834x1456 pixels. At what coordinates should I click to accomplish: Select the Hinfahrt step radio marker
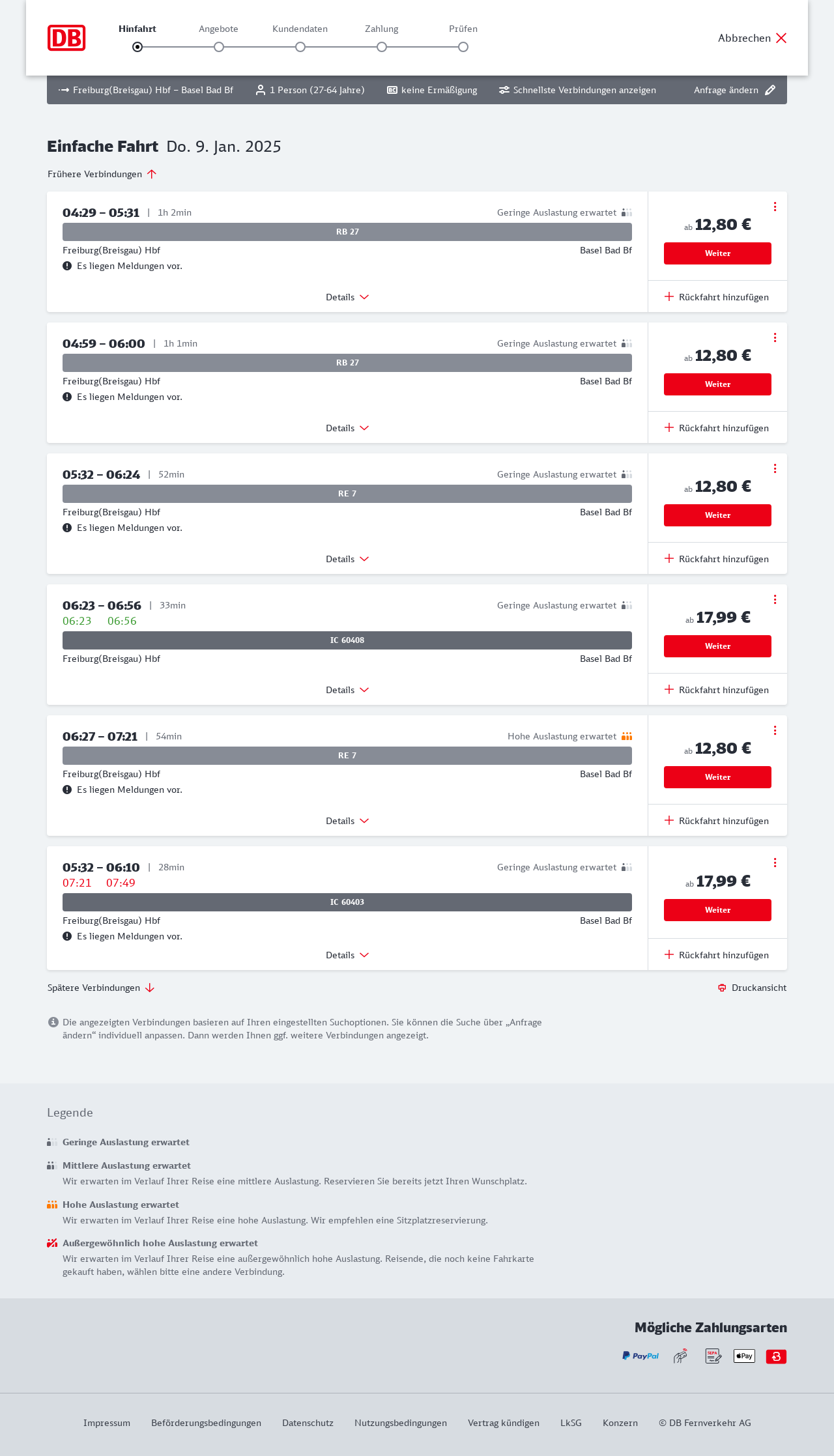137,47
